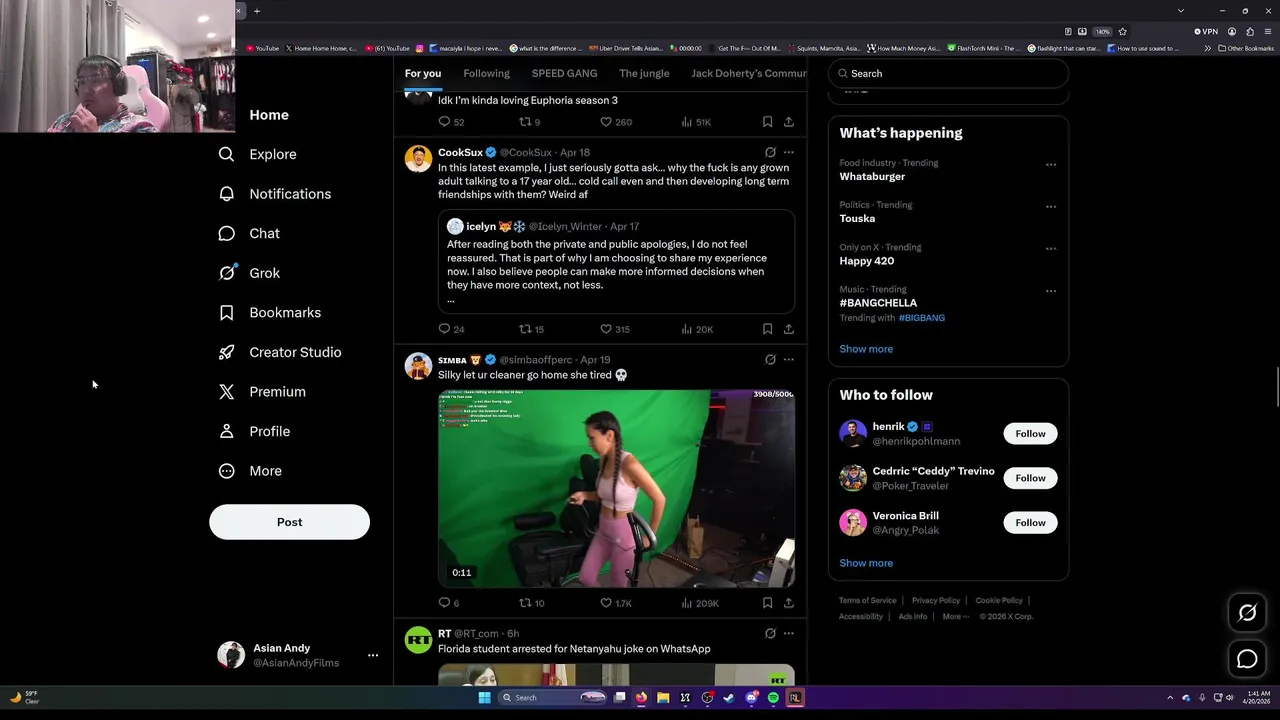This screenshot has height=720, width=1280.
Task: Bookmark SIMBA's video post
Action: pos(767,603)
